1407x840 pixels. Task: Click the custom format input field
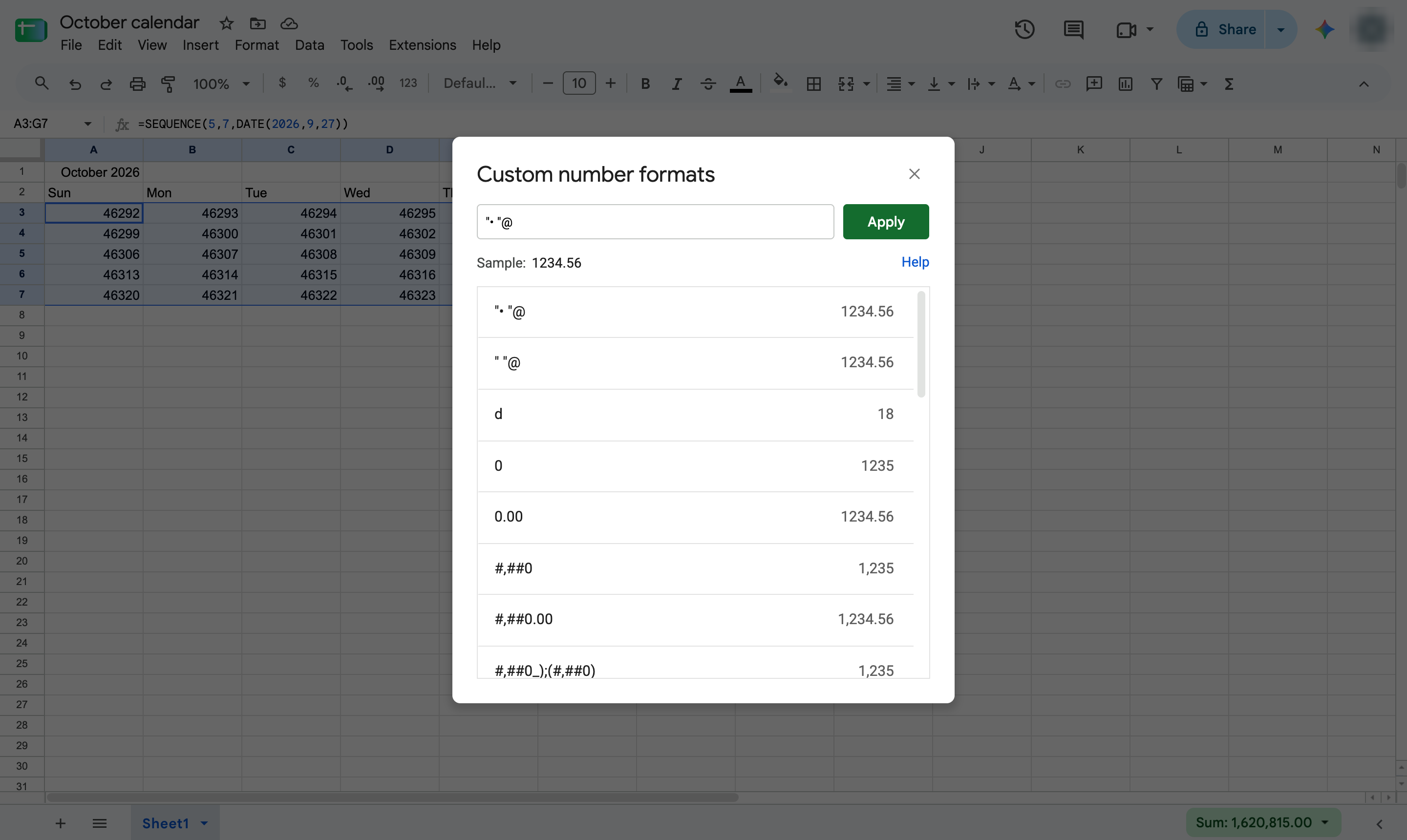(x=655, y=222)
